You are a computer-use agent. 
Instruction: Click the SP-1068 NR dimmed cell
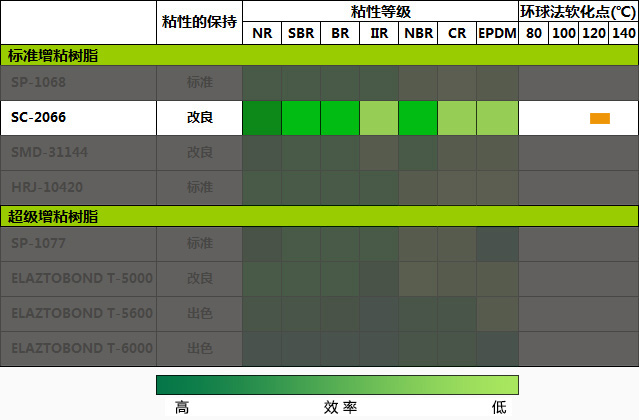point(262,83)
